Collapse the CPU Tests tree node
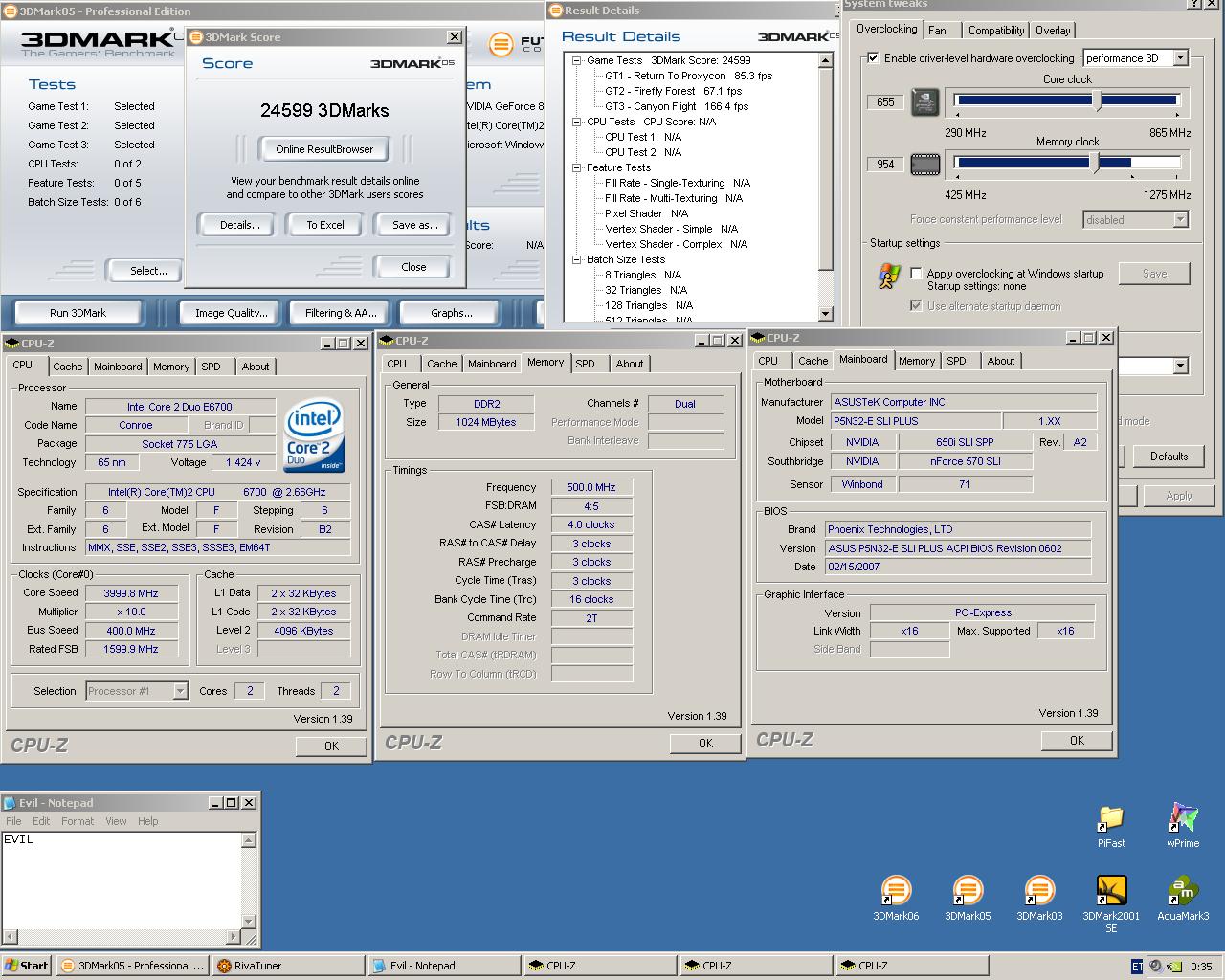The height and width of the screenshot is (980, 1225). tap(577, 122)
